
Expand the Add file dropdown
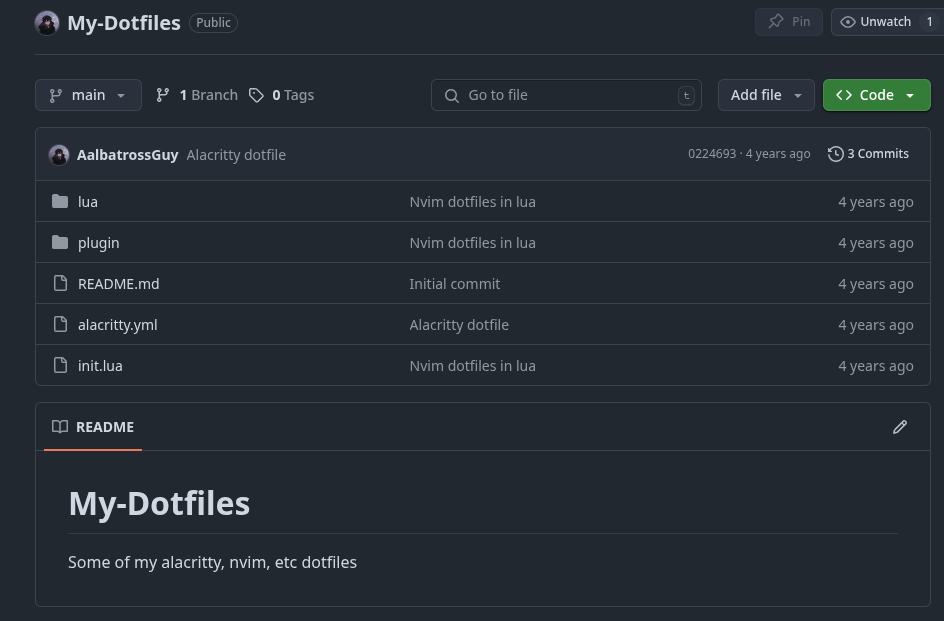tap(766, 95)
